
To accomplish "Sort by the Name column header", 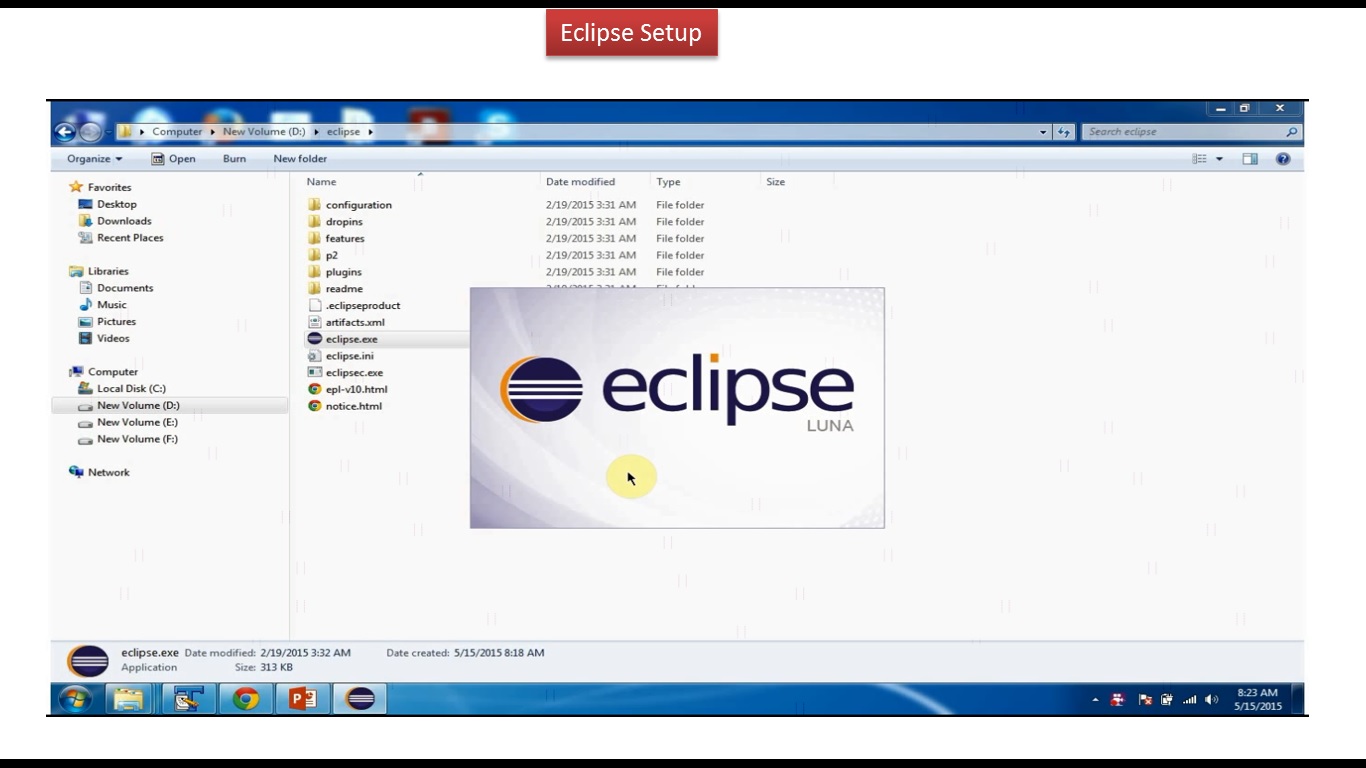I will pos(321,182).
